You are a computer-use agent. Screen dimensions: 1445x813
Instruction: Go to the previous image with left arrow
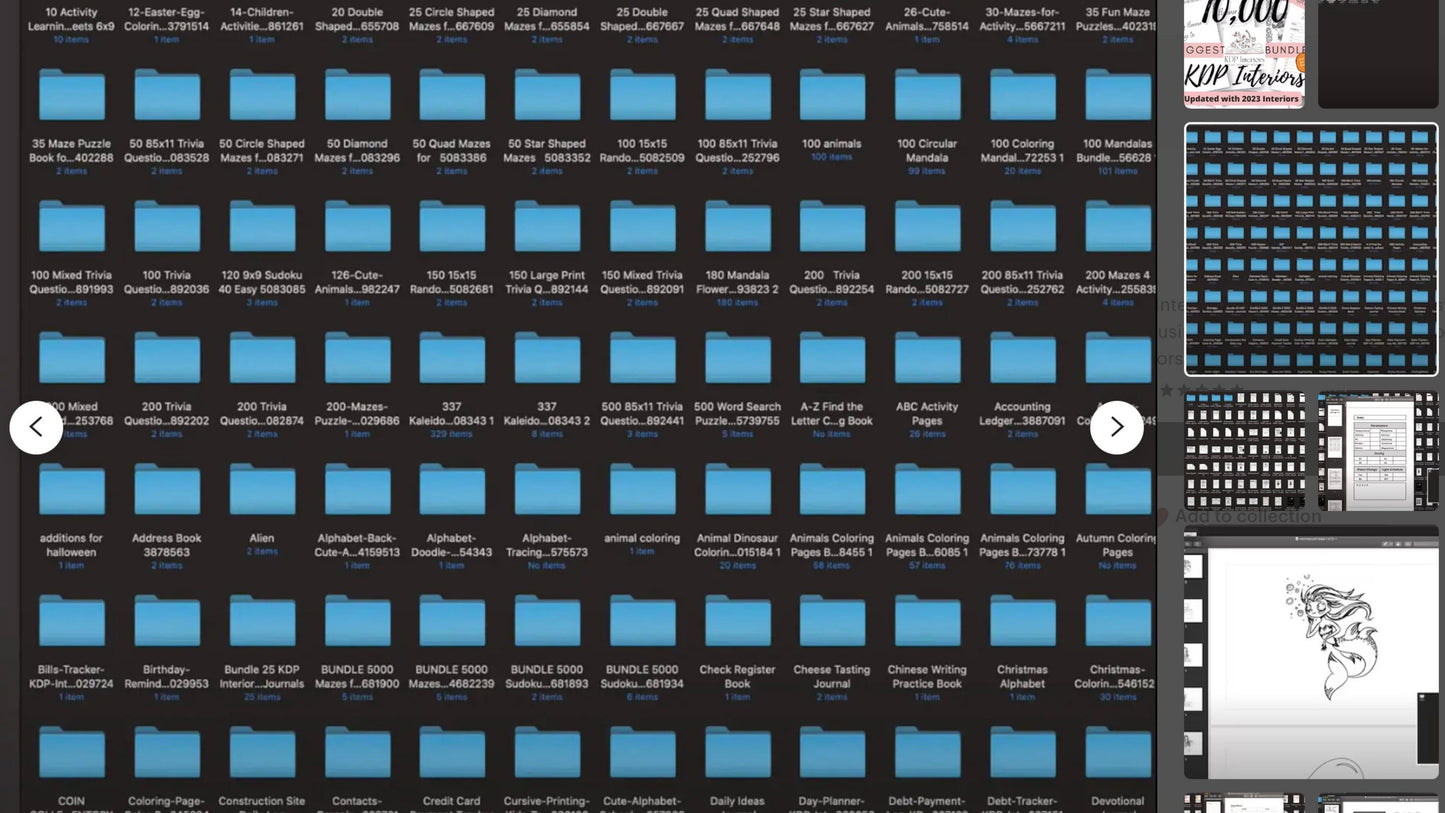click(x=36, y=427)
